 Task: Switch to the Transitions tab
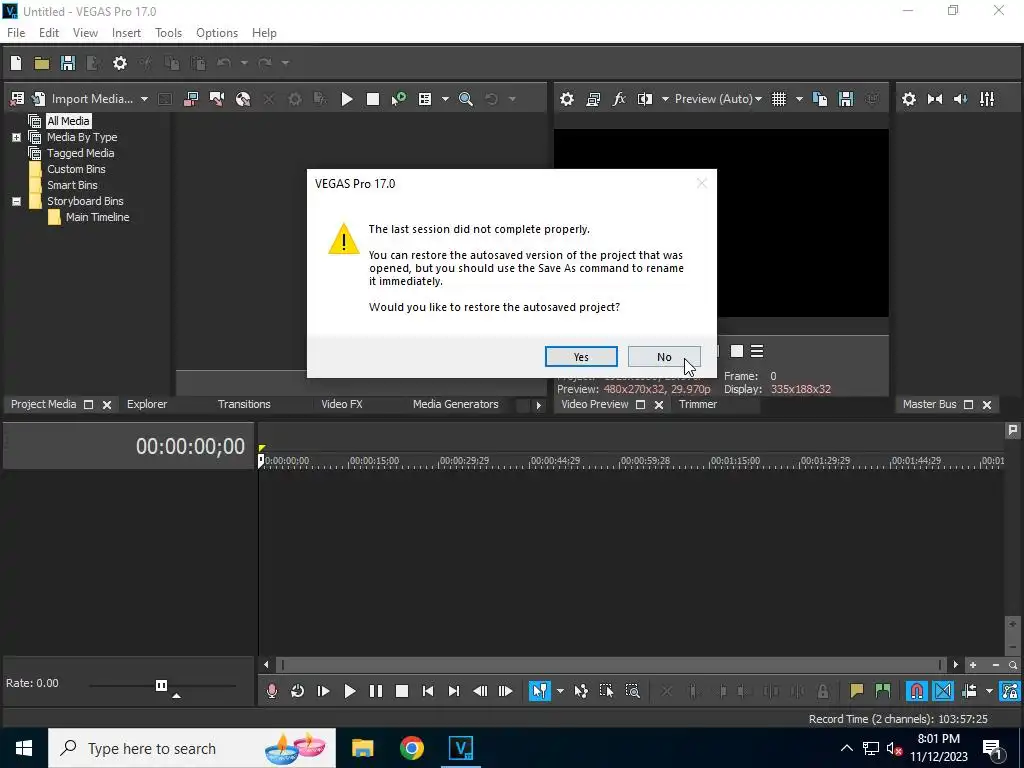244,404
